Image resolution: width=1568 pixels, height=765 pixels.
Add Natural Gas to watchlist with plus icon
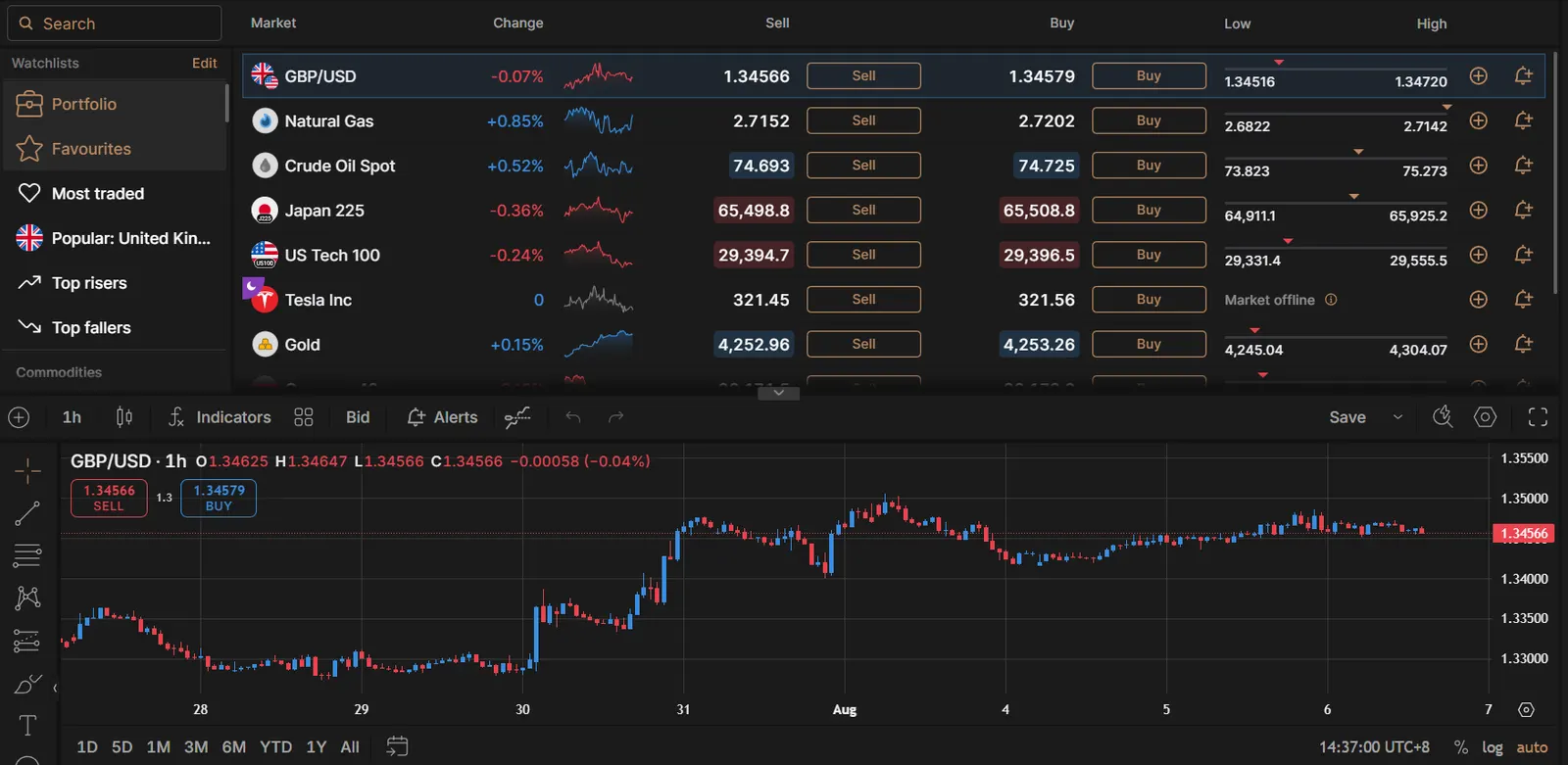1479,120
